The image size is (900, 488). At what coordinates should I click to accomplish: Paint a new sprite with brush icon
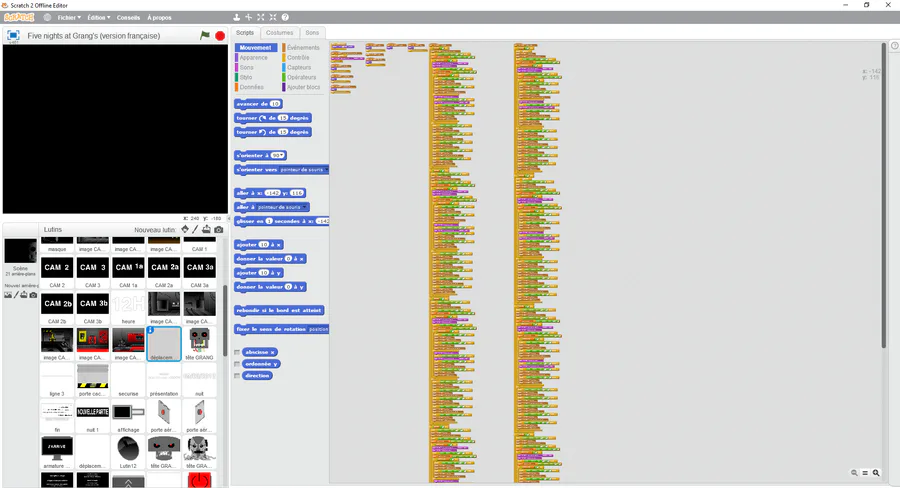coord(195,229)
